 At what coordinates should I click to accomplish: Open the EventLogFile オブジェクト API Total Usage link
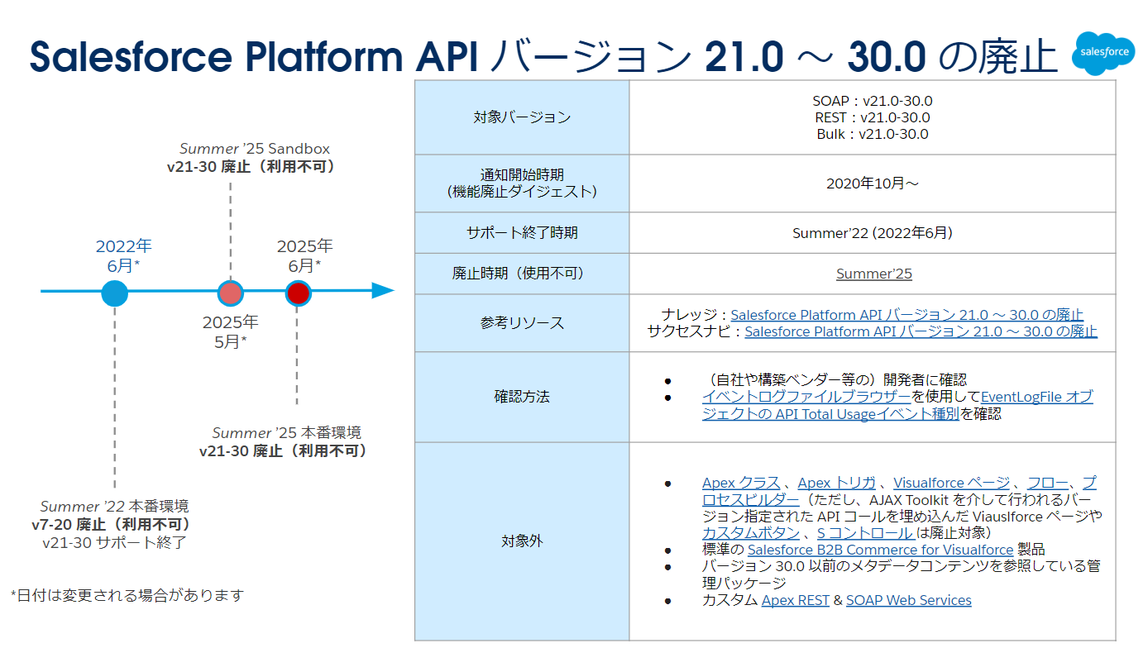coord(898,406)
